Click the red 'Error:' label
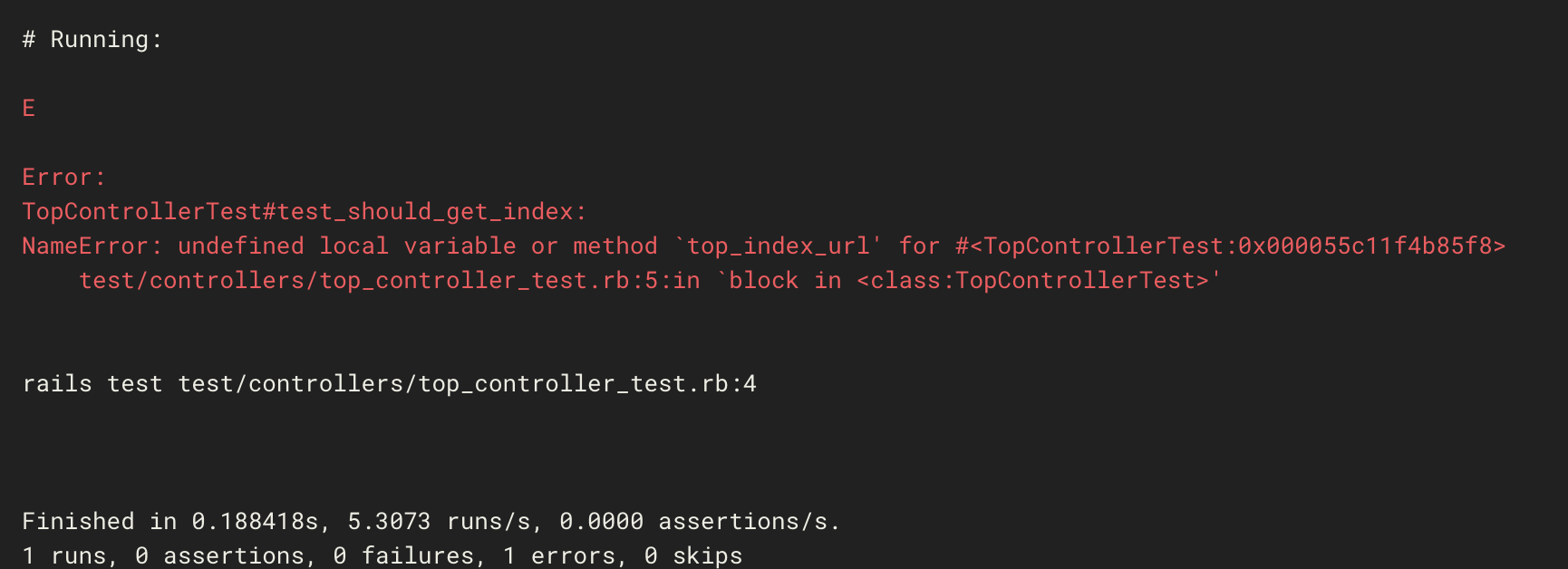The image size is (1568, 569). (63, 178)
